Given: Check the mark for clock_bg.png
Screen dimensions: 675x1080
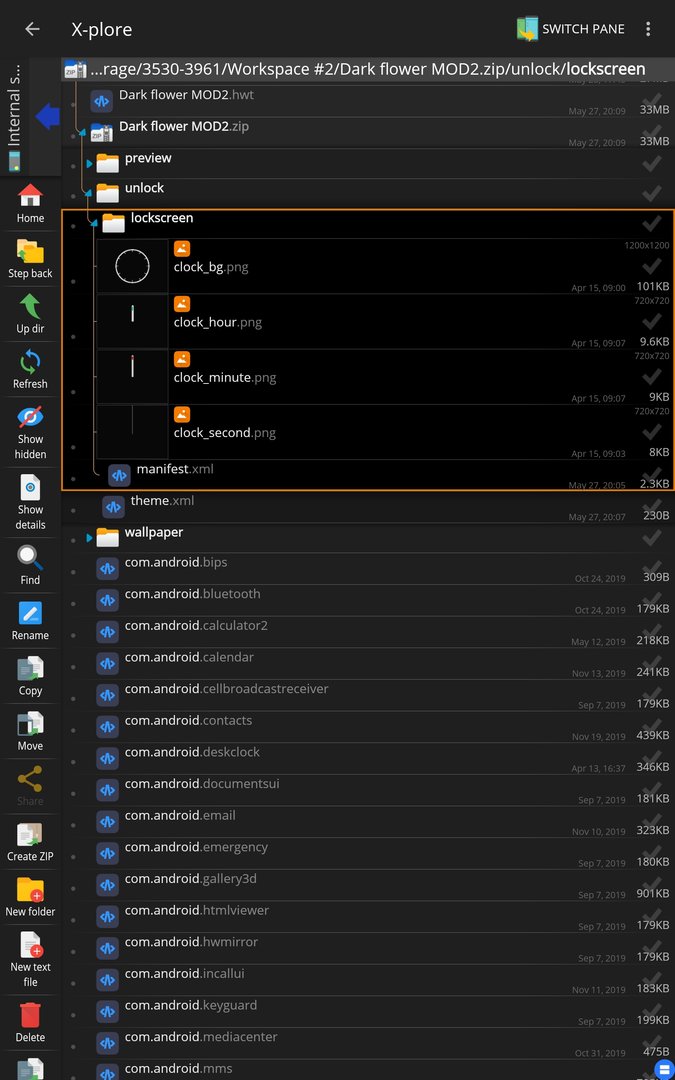Looking at the screenshot, I should coord(652,266).
